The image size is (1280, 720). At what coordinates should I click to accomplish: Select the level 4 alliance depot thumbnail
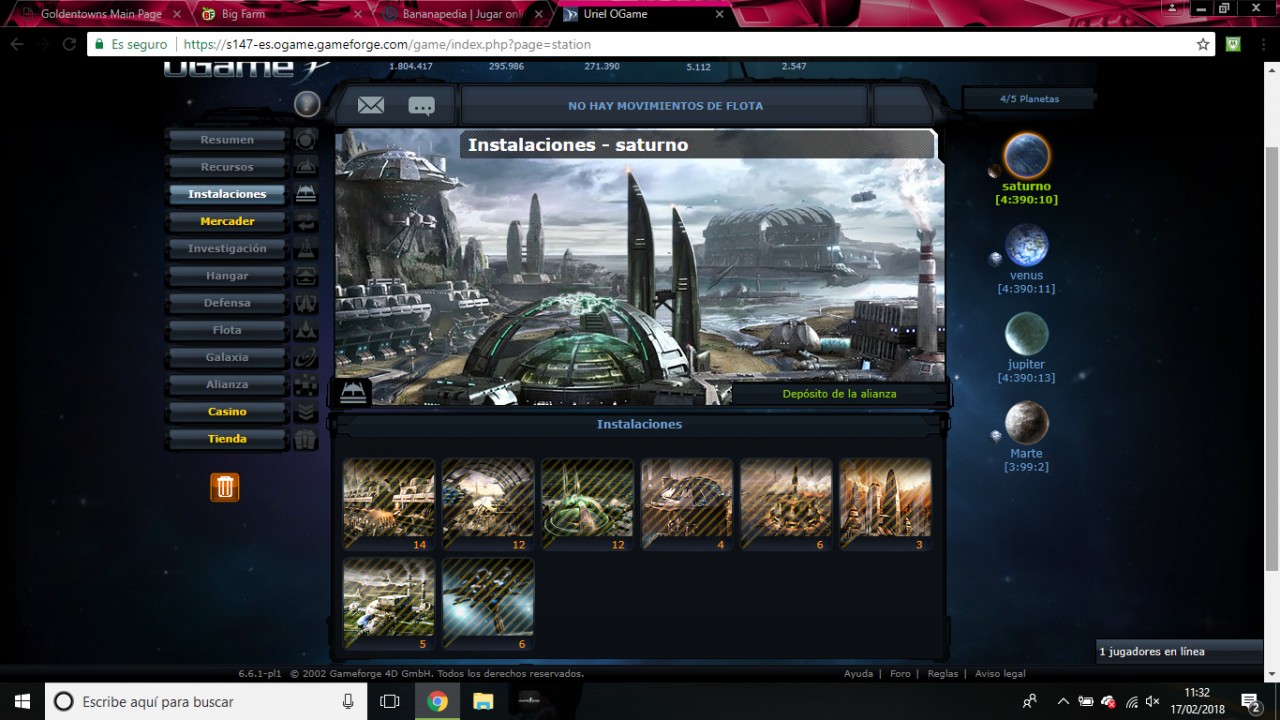(x=687, y=504)
